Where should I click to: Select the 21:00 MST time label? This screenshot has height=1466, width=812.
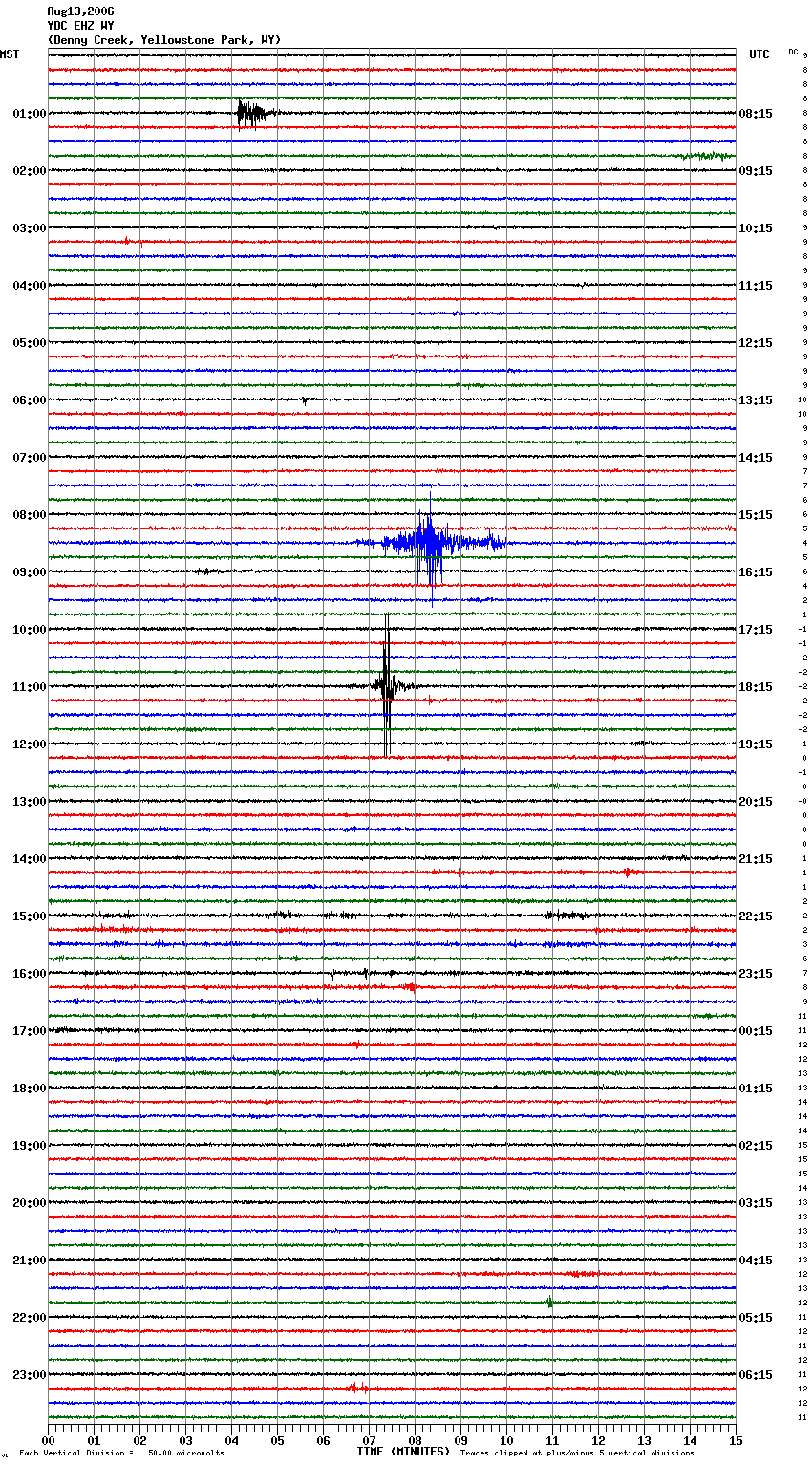pyautogui.click(x=30, y=1261)
